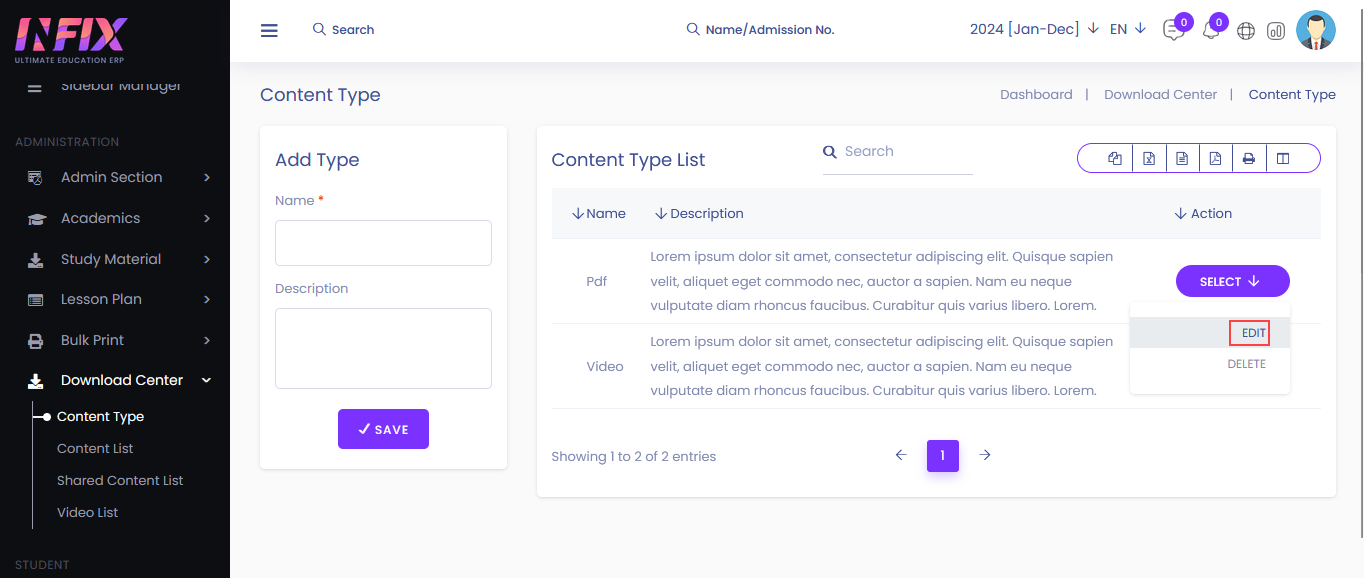
Task: Open Sidebar Manager in sidebar
Action: [x=121, y=86]
